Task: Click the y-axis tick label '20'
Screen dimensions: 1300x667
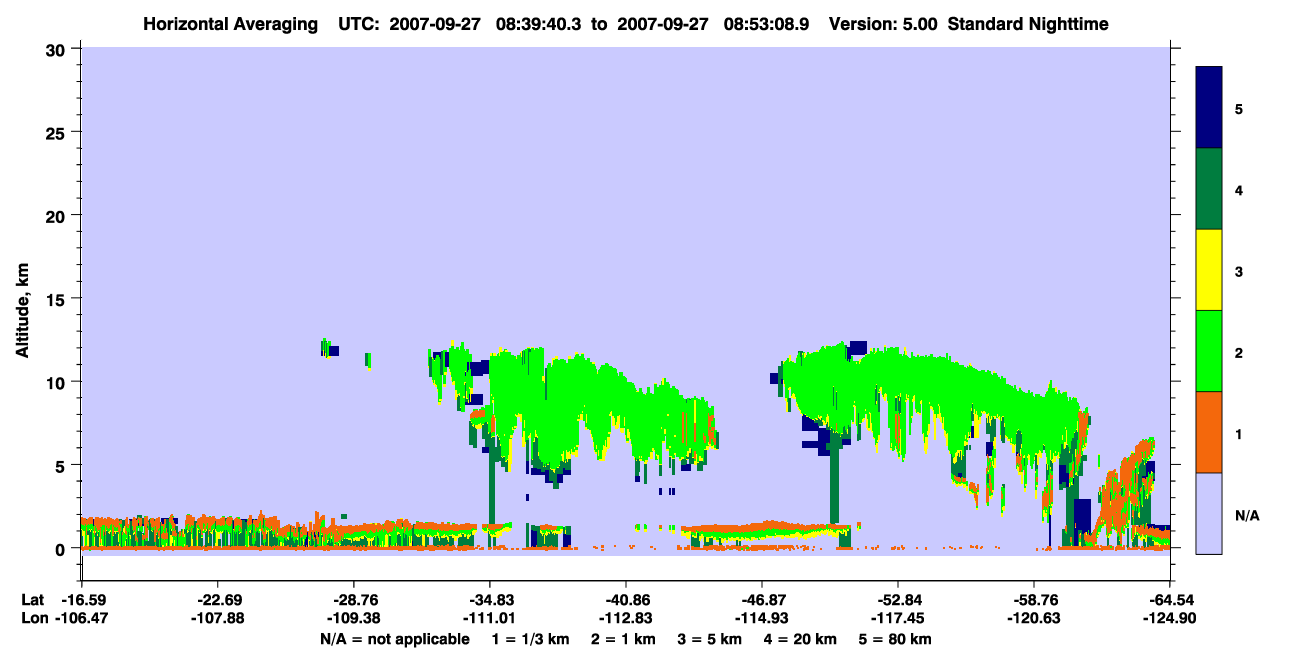Action: pos(58,215)
